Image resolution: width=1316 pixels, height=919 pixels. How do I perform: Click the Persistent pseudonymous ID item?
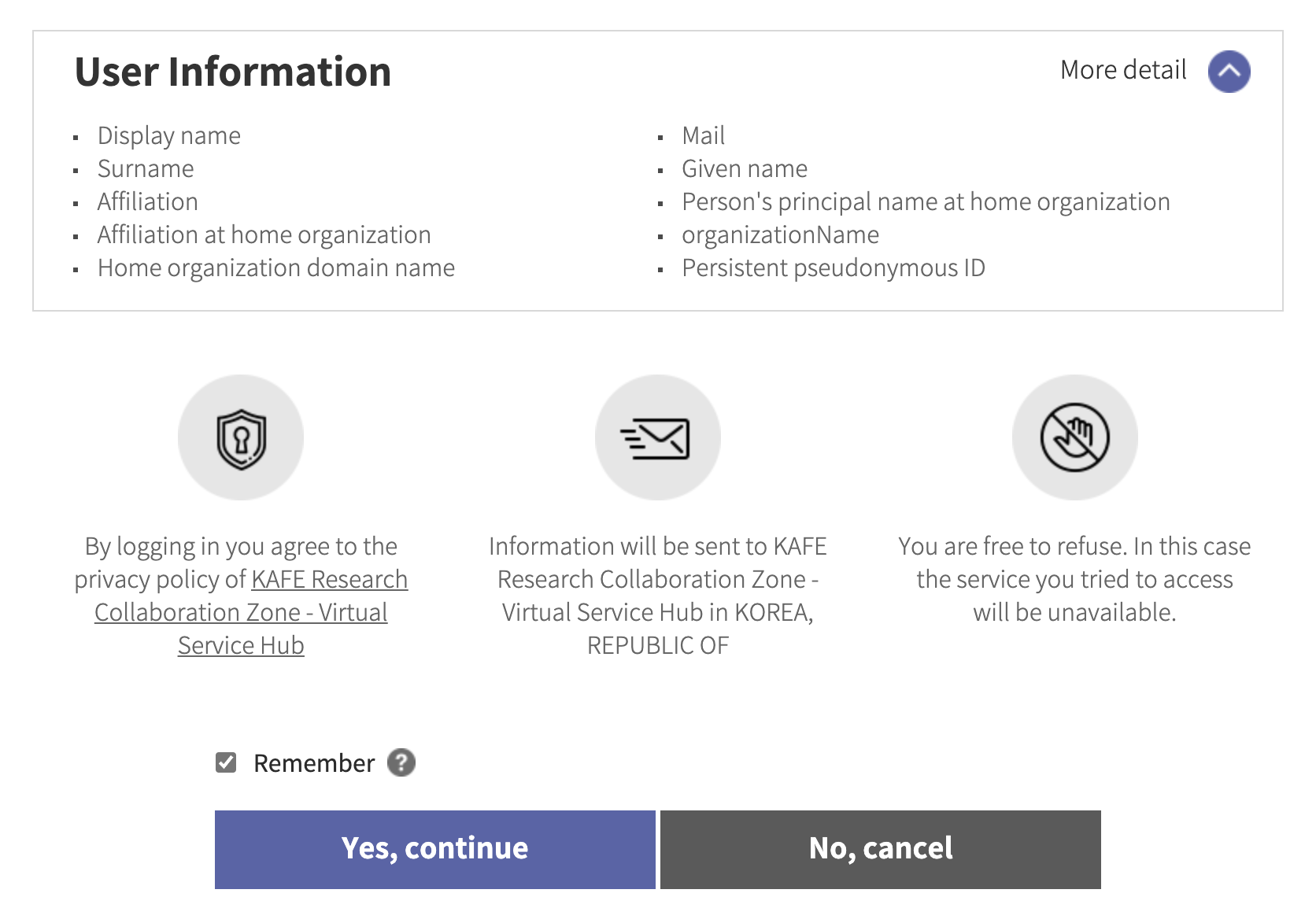click(x=833, y=268)
